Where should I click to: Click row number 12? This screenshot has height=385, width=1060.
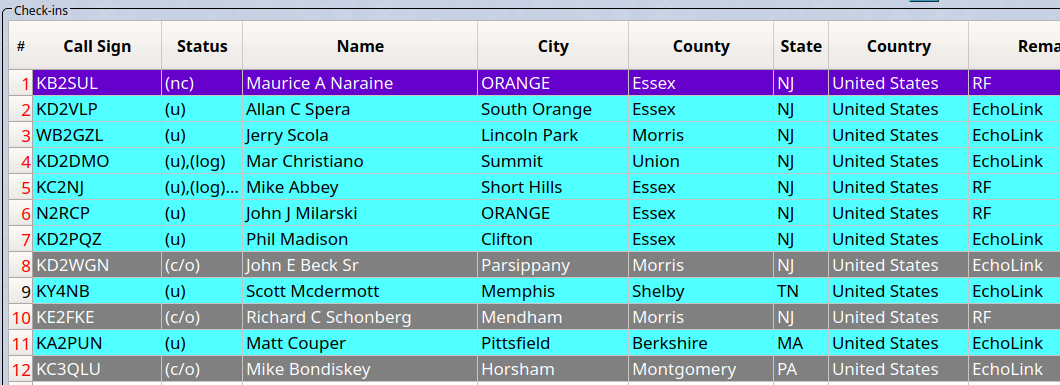pyautogui.click(x=21, y=369)
